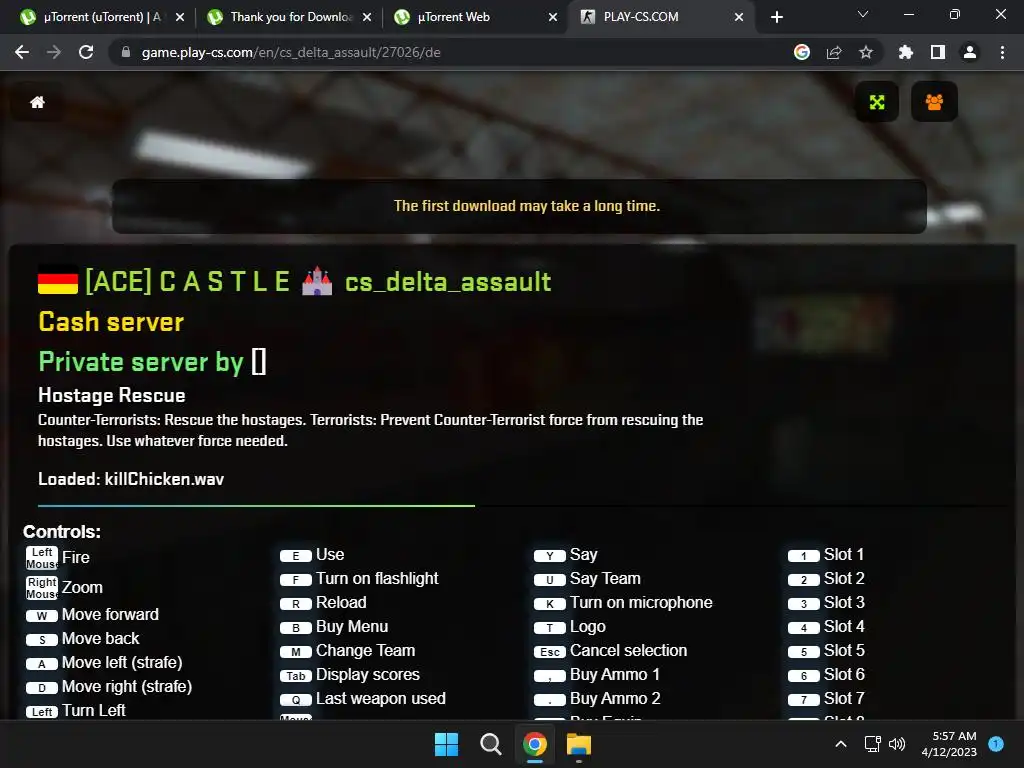Go back using the browser back arrow
The image size is (1024, 768).
tap(22, 52)
